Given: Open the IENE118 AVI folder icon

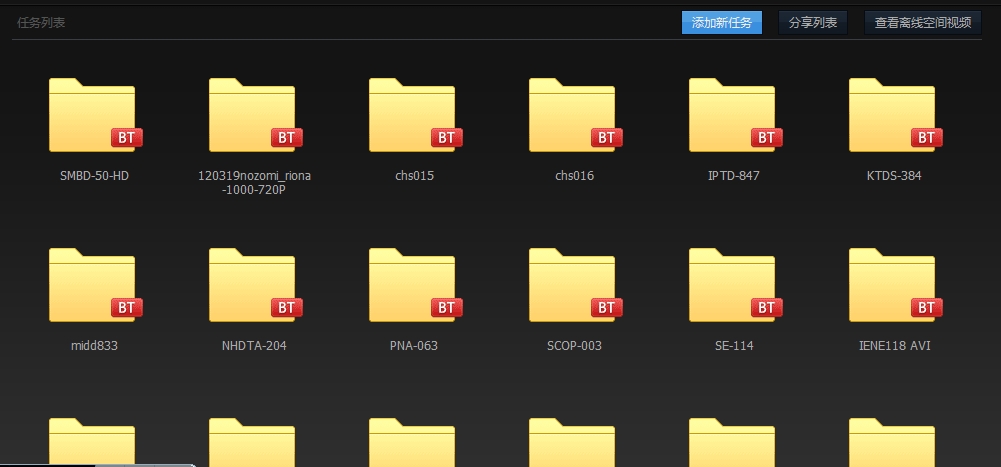Looking at the screenshot, I should click(894, 285).
